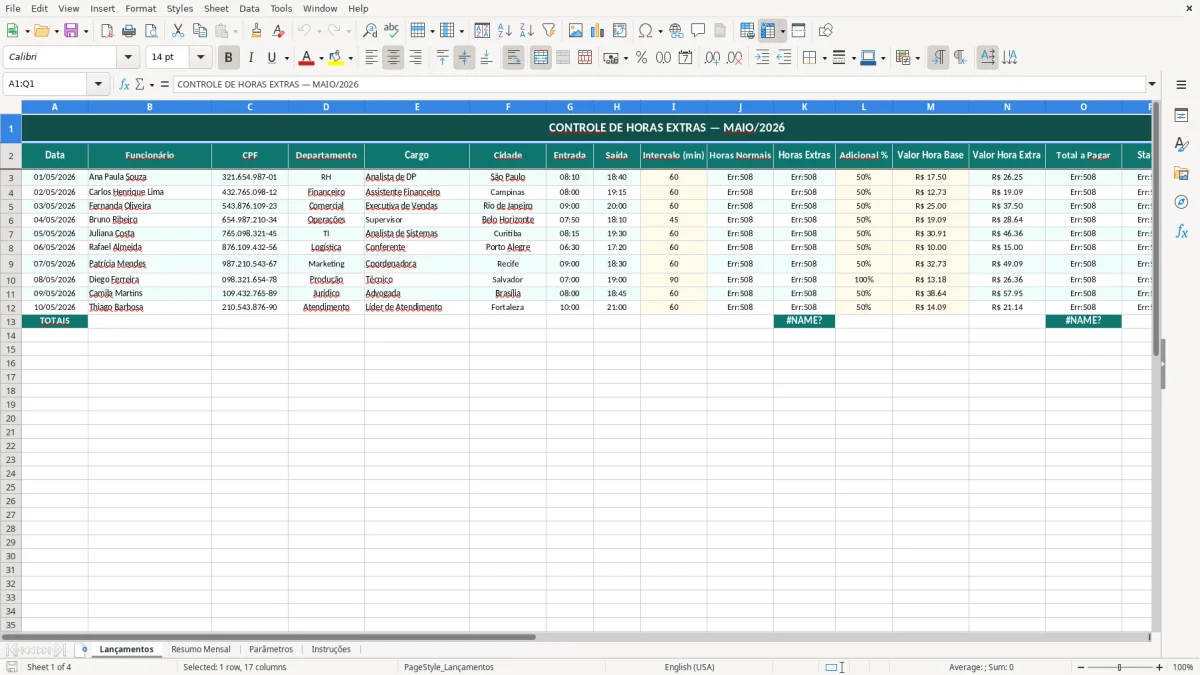
Task: Open the sidebar Navigator compass icon
Action: click(1181, 202)
